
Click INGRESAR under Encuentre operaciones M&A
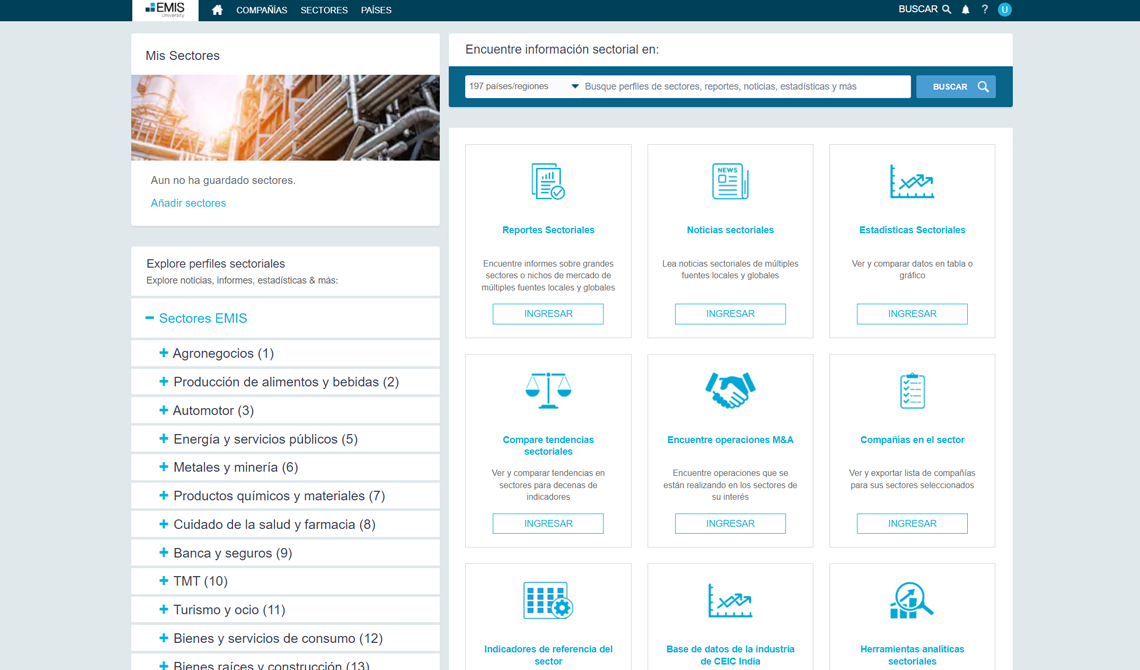pyautogui.click(x=730, y=523)
